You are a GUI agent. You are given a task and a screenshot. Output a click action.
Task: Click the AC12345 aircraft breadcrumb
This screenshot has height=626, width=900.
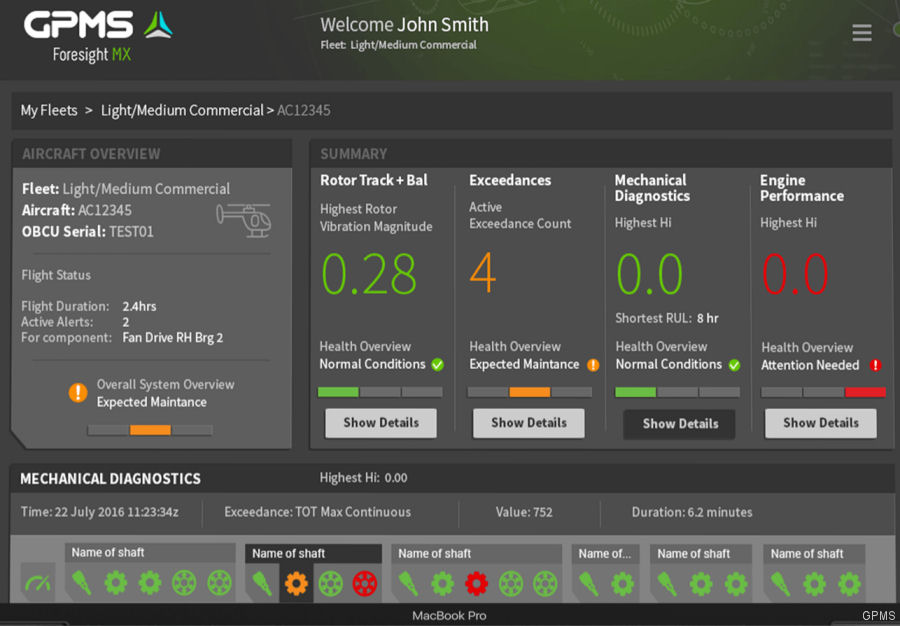pyautogui.click(x=303, y=110)
